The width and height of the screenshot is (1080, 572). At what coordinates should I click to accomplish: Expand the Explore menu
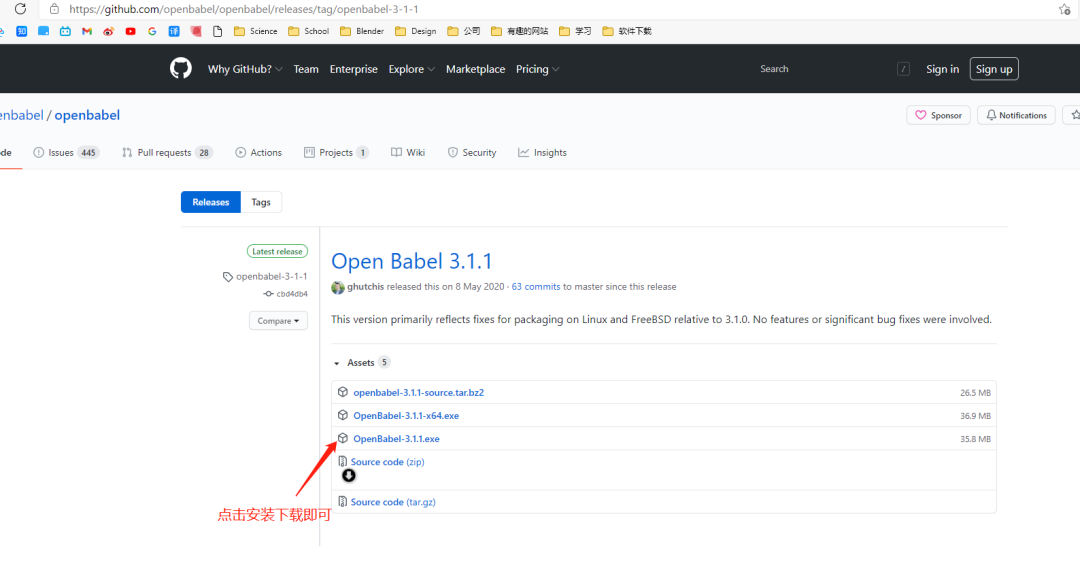click(x=412, y=69)
